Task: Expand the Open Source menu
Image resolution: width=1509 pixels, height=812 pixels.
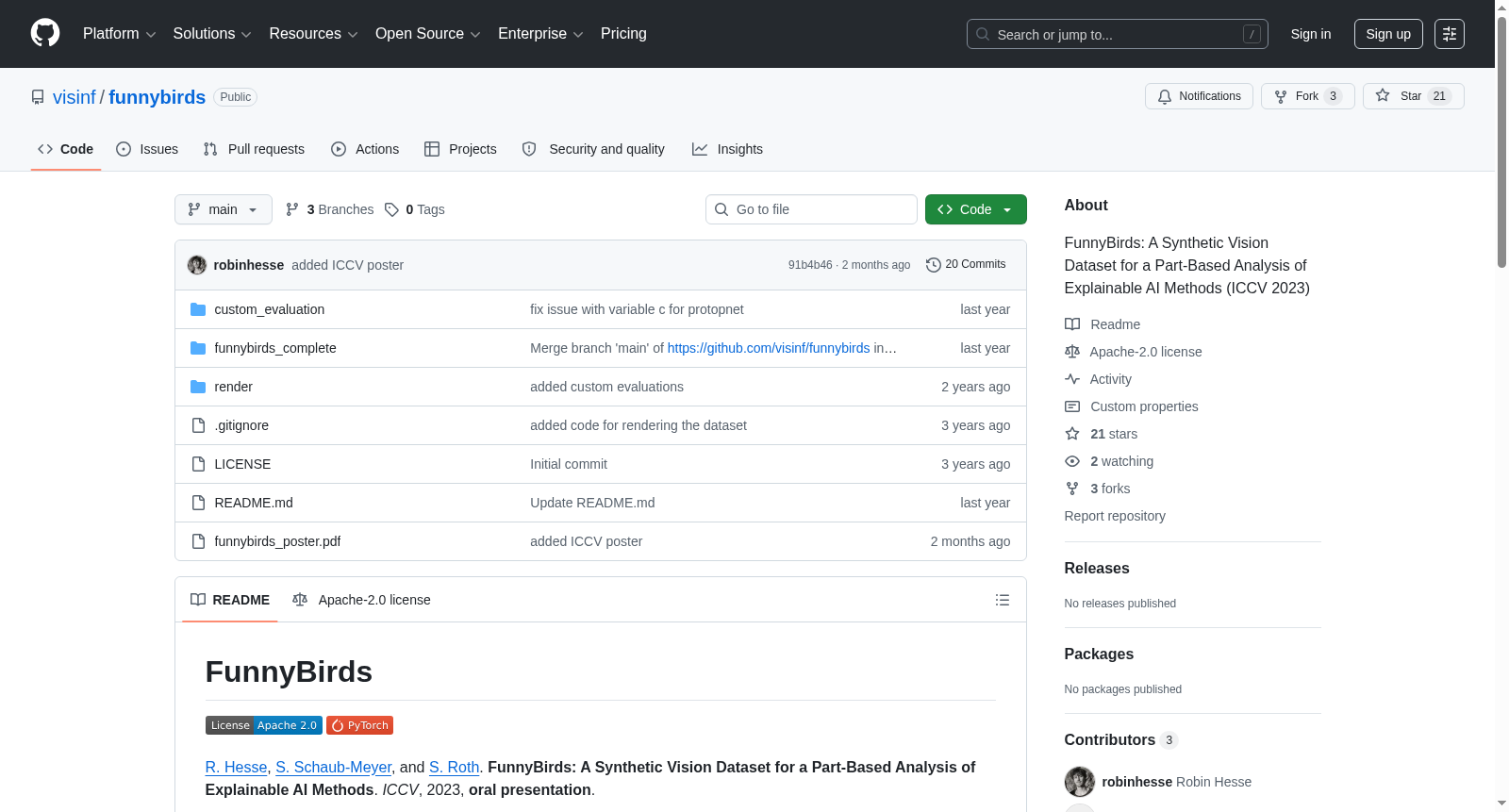Action: (428, 34)
